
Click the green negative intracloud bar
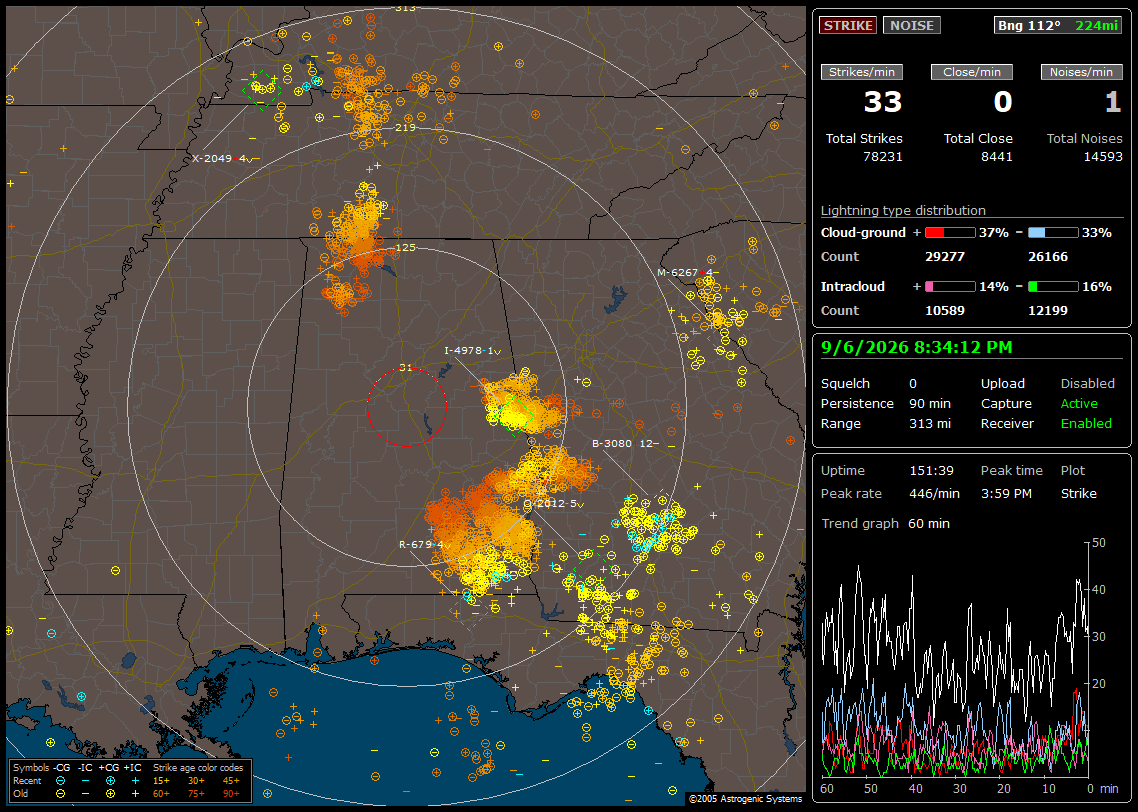(x=1053, y=287)
